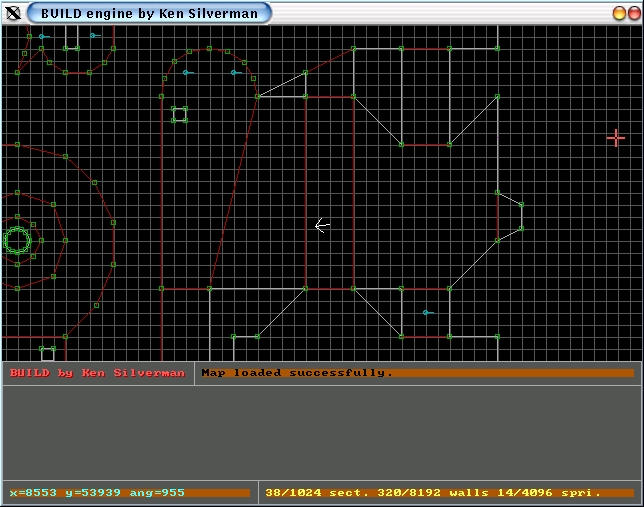Click the '320/8192 walls' wall count
The height and width of the screenshot is (507, 644).
tap(433, 492)
